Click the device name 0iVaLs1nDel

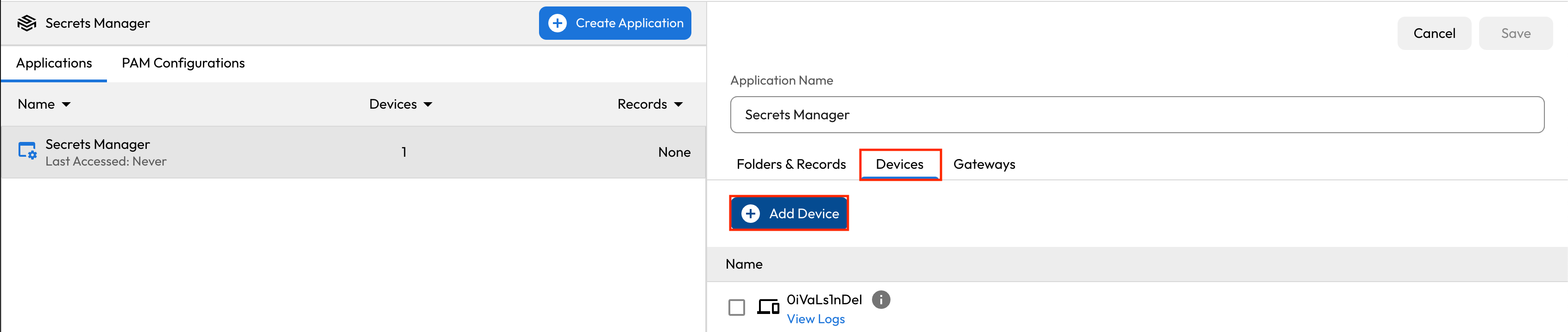pyautogui.click(x=824, y=300)
